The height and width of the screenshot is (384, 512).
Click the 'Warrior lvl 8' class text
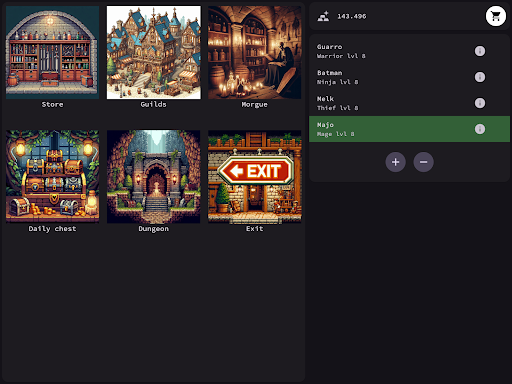point(341,56)
